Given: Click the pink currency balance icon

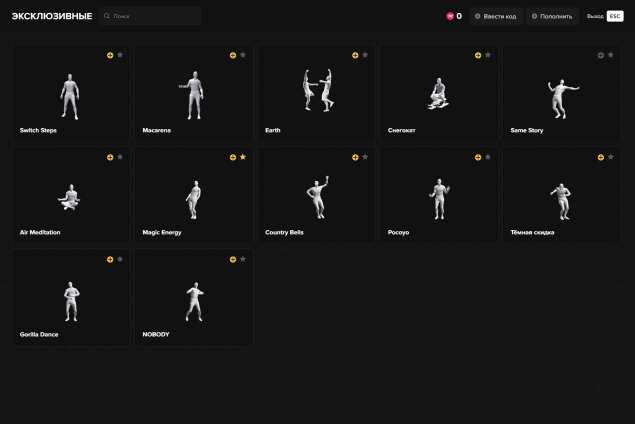Looking at the screenshot, I should tap(450, 16).
